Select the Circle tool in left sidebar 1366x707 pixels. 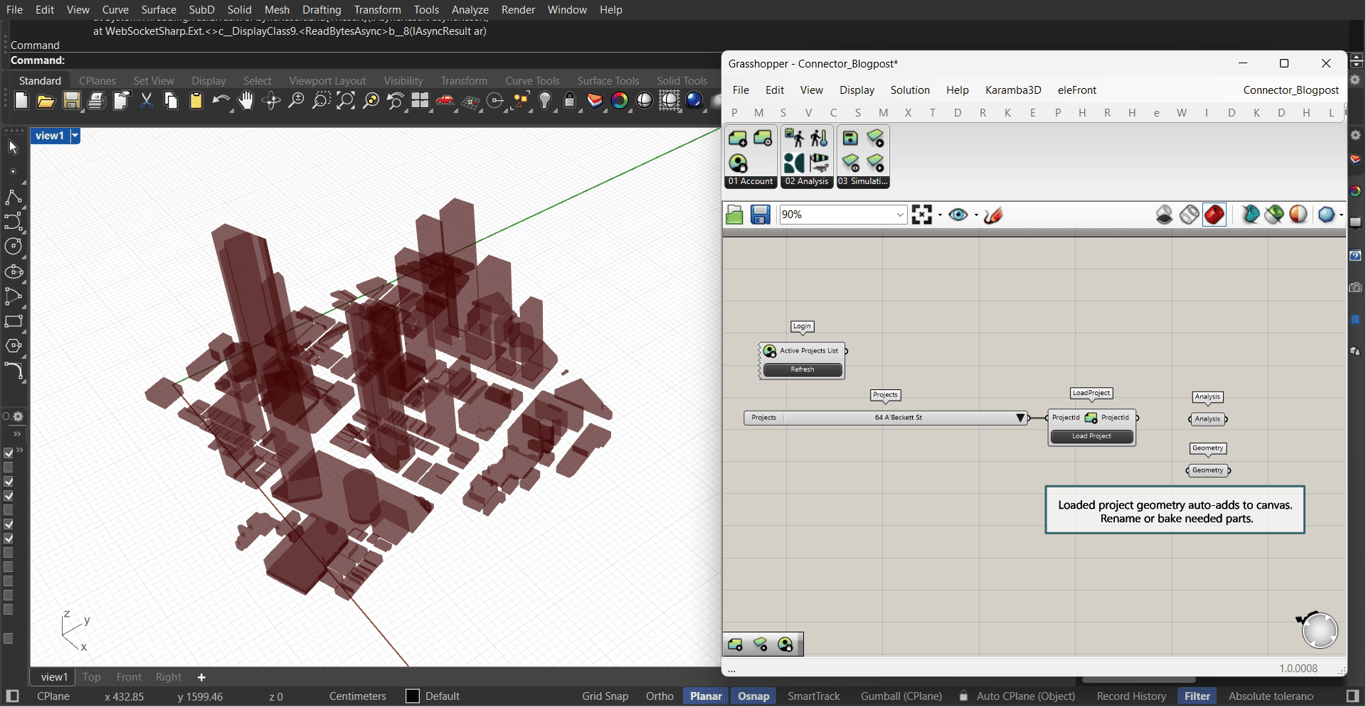click(14, 246)
